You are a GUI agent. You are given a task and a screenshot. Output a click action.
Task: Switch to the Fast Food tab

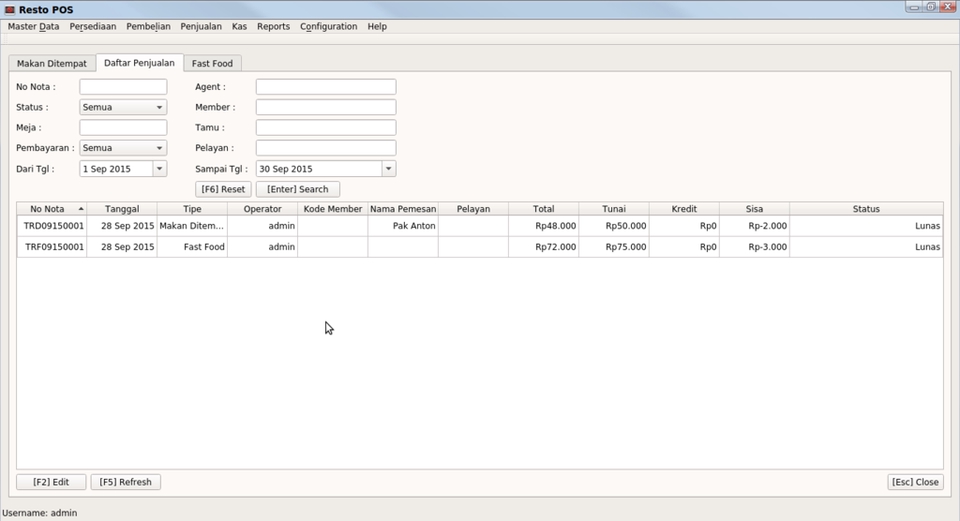[212, 63]
